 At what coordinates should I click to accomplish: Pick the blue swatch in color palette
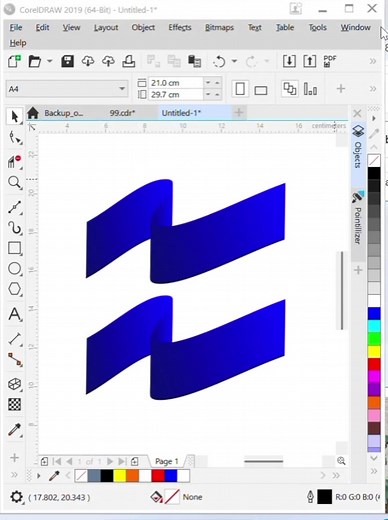pos(374,314)
